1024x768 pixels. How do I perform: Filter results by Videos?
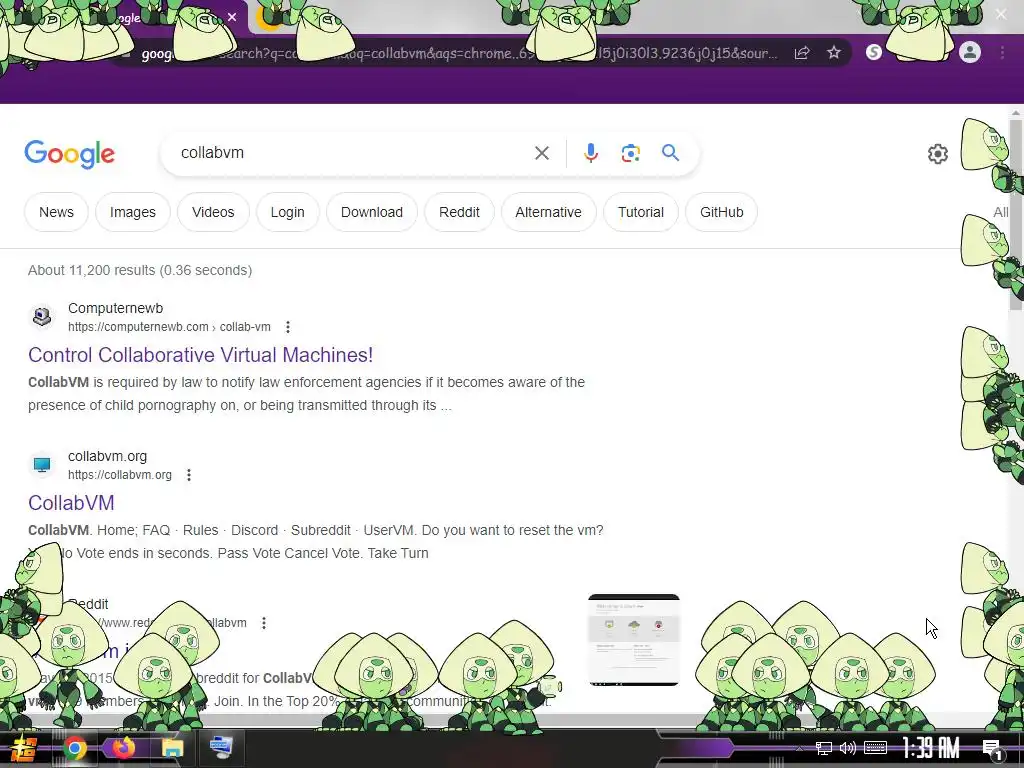pyautogui.click(x=213, y=212)
